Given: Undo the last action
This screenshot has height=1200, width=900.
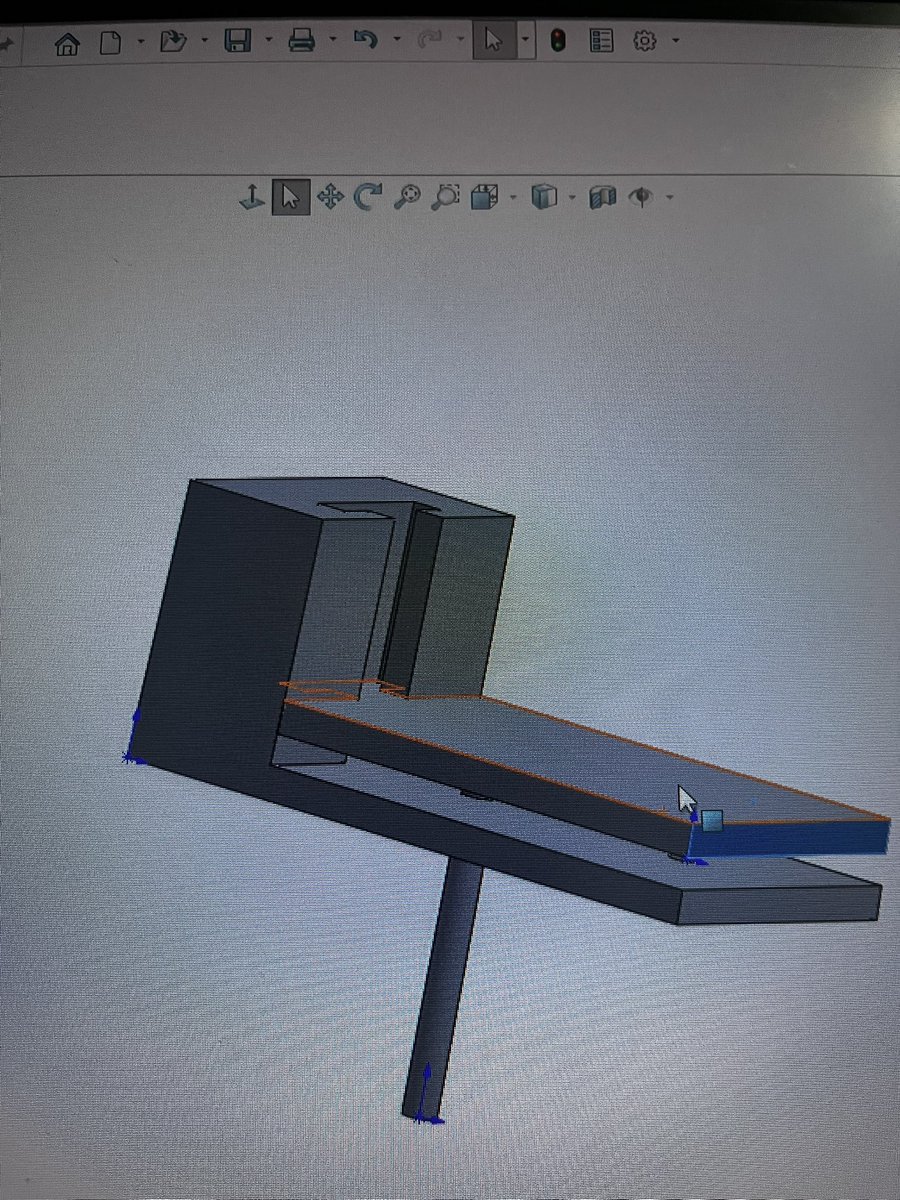Looking at the screenshot, I should (x=366, y=41).
